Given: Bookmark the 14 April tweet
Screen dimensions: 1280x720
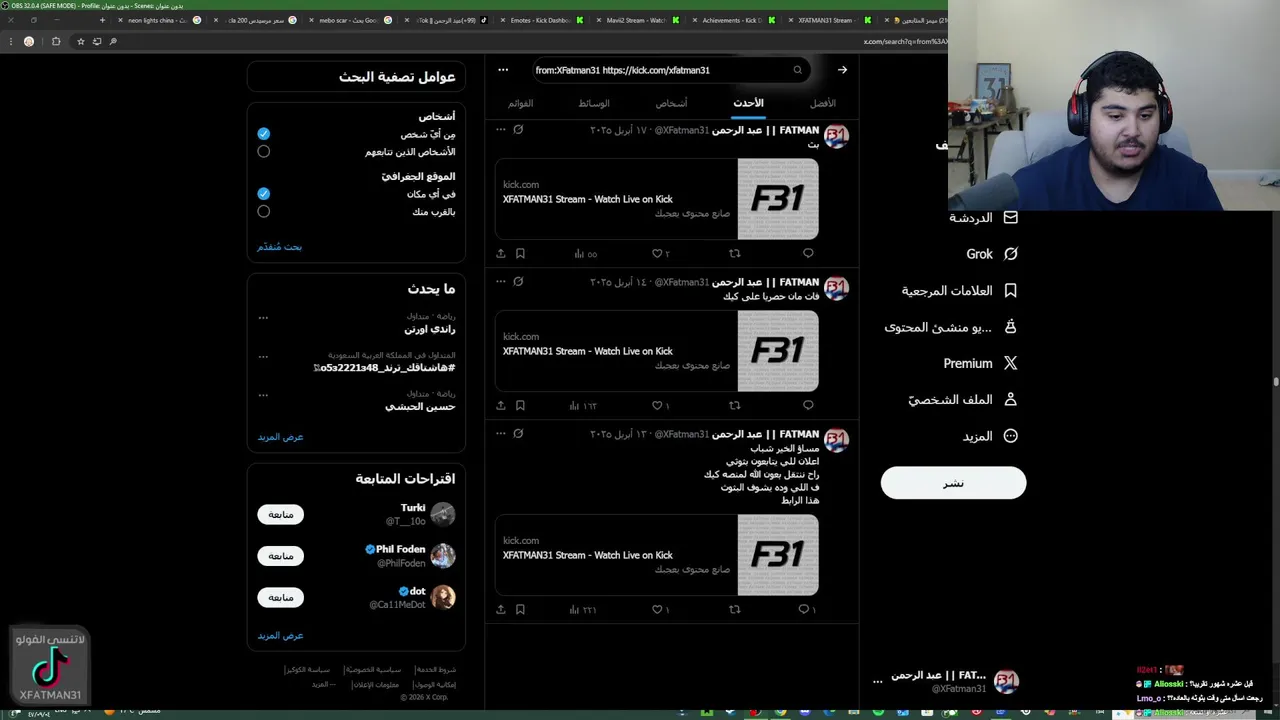Looking at the screenshot, I should [x=520, y=405].
